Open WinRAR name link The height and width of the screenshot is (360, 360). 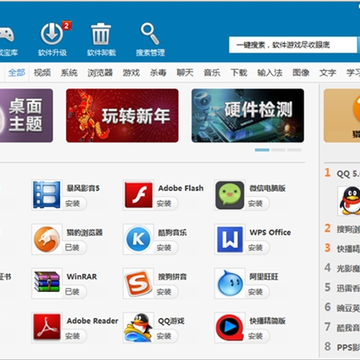(82, 277)
